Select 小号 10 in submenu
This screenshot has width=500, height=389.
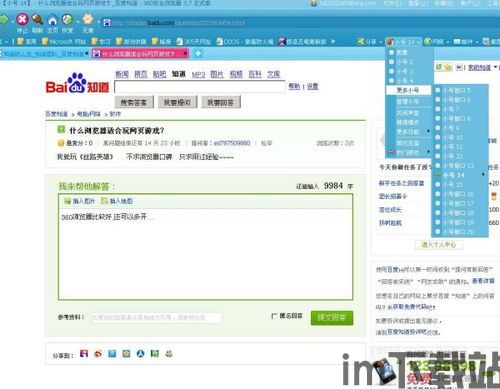click(460, 137)
